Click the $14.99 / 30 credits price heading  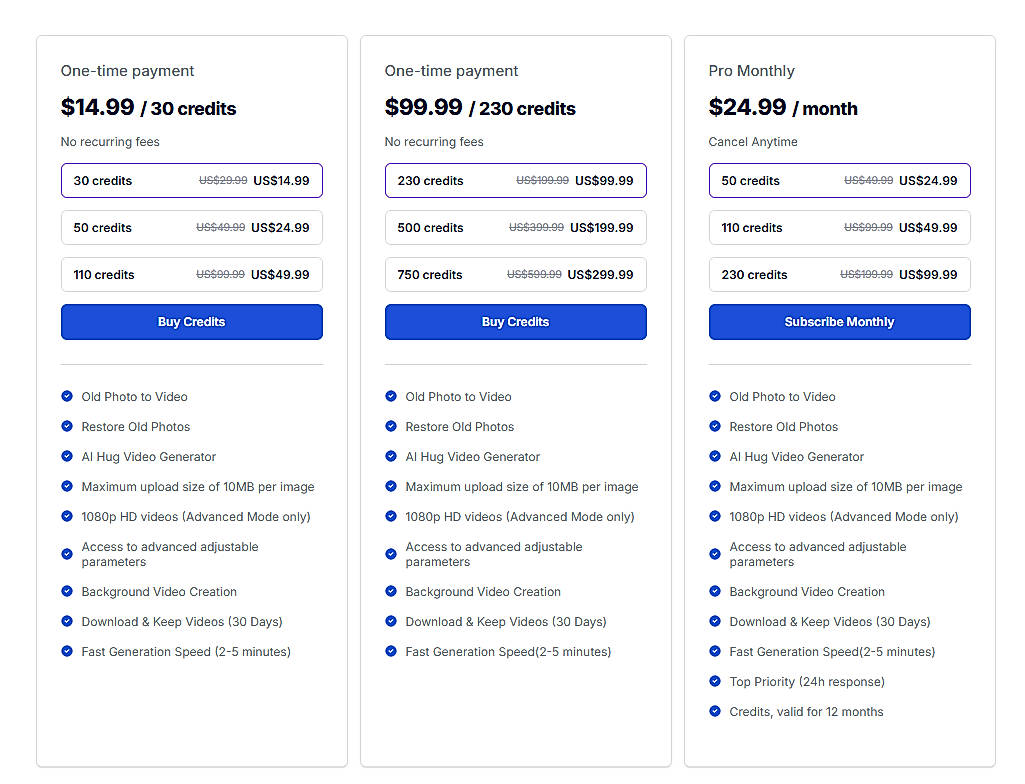pos(148,107)
